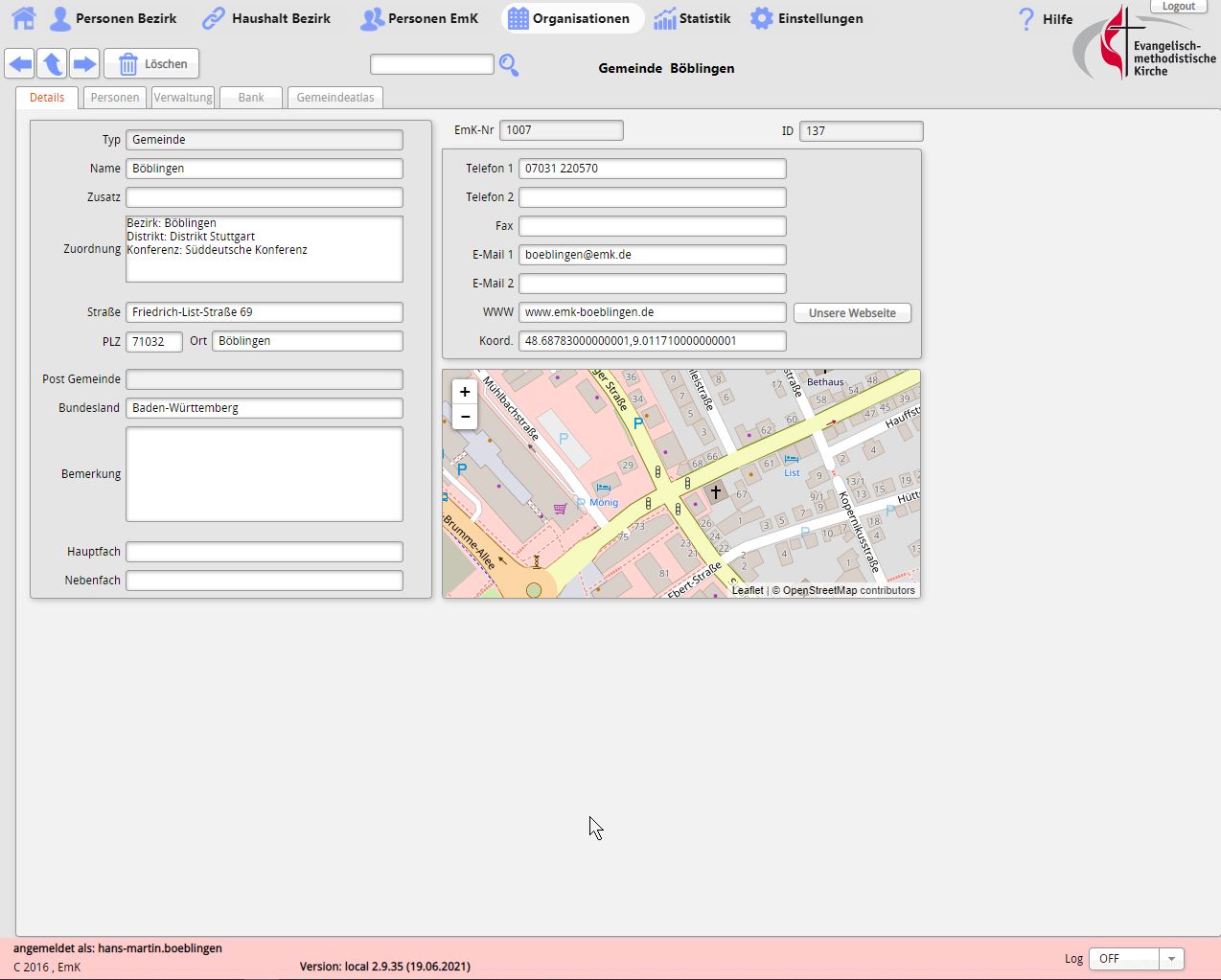The width and height of the screenshot is (1221, 980).
Task: Open the Log dropdown showing OFF
Action: click(x=1137, y=959)
